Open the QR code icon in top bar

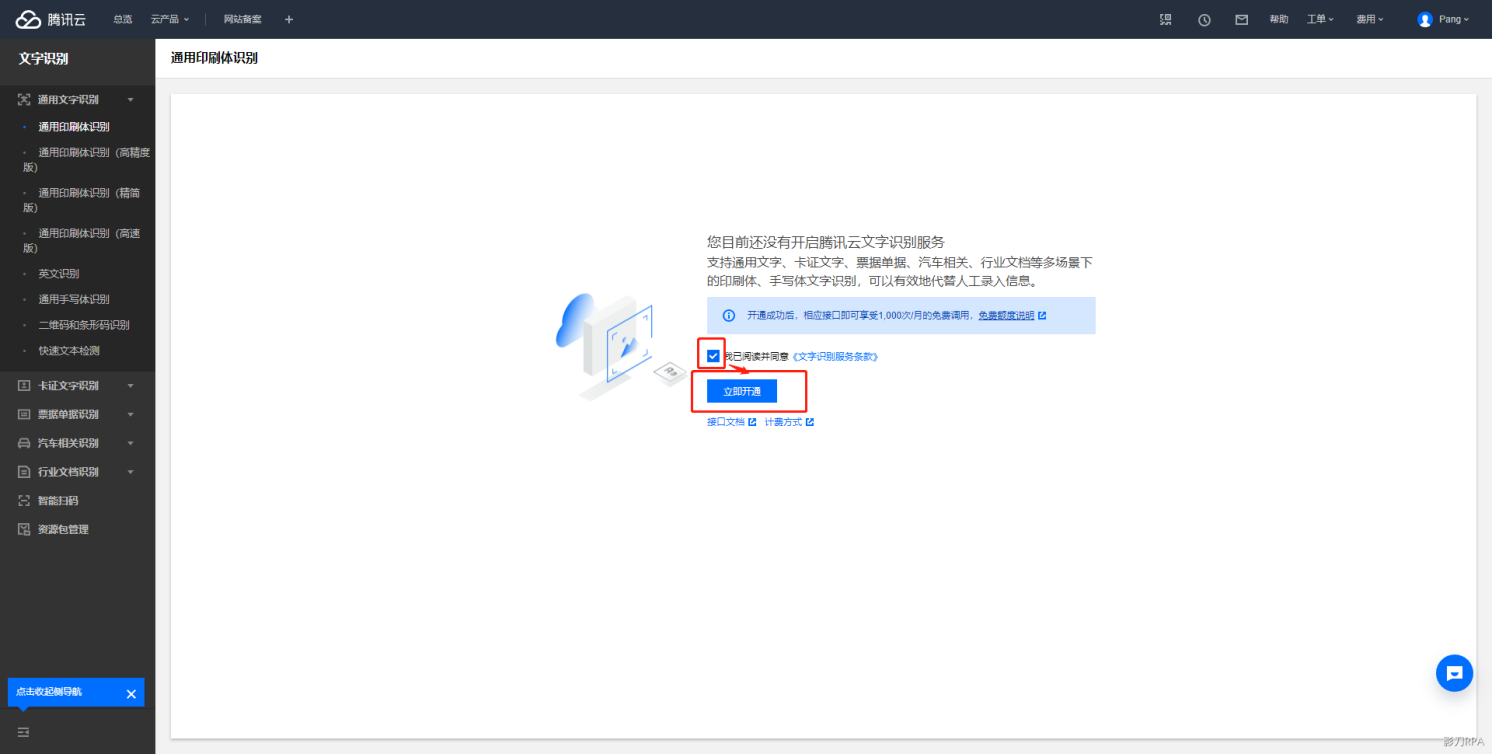click(1166, 19)
